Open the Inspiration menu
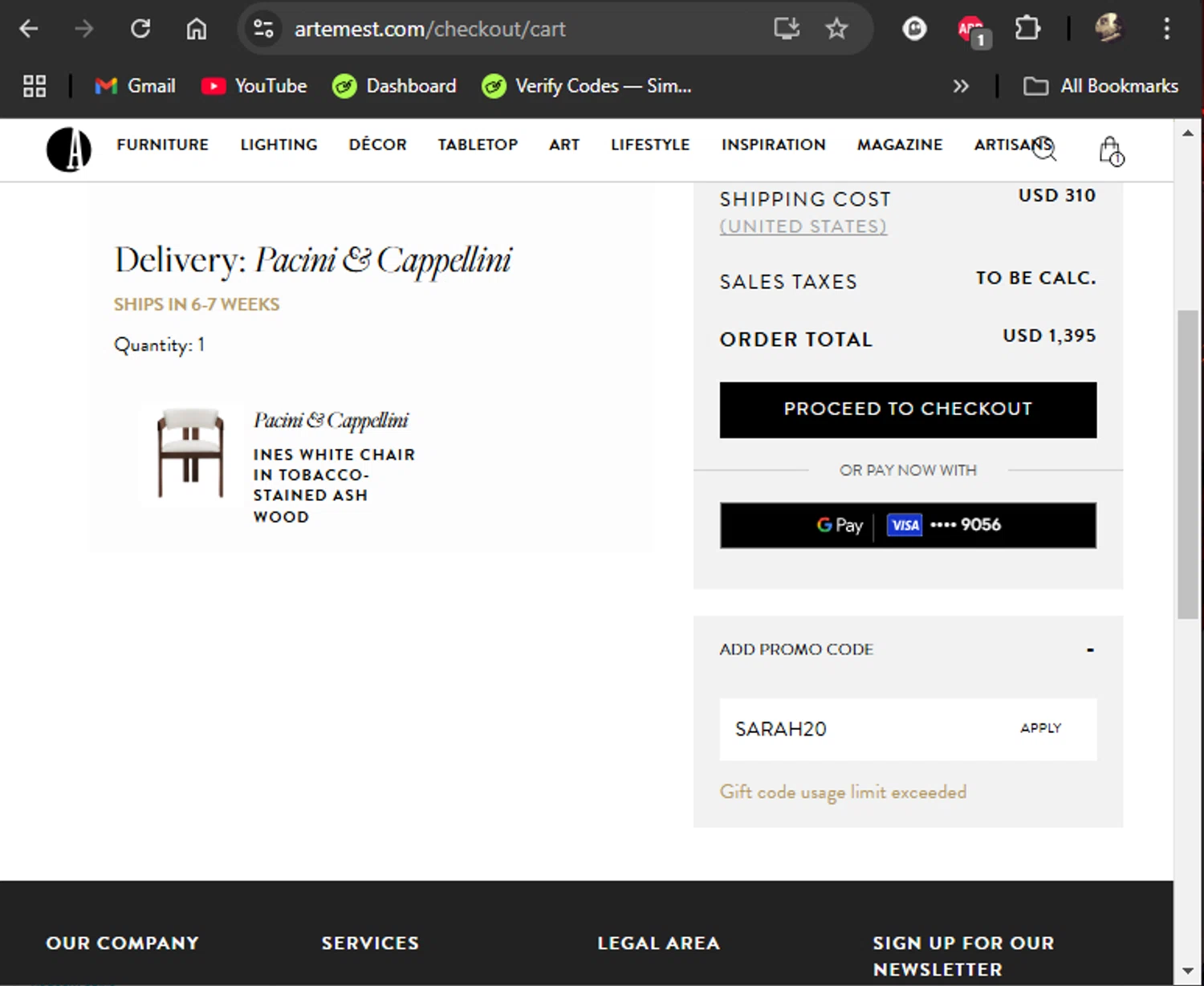Viewport: 1204px width, 986px height. [773, 145]
